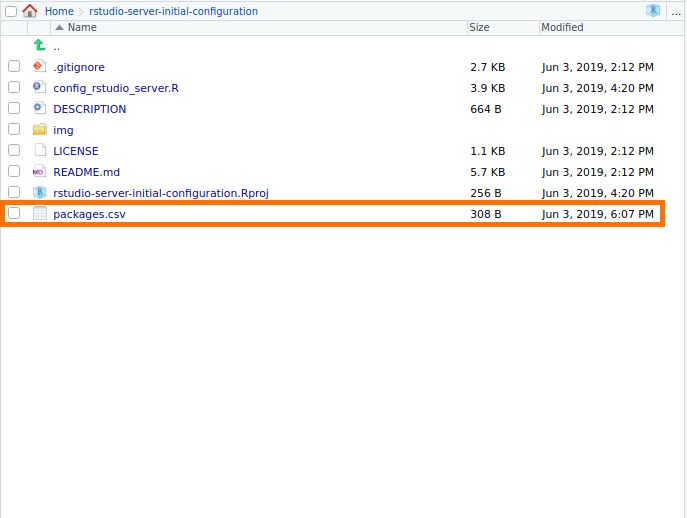Open the .gitignore file

click(x=79, y=67)
